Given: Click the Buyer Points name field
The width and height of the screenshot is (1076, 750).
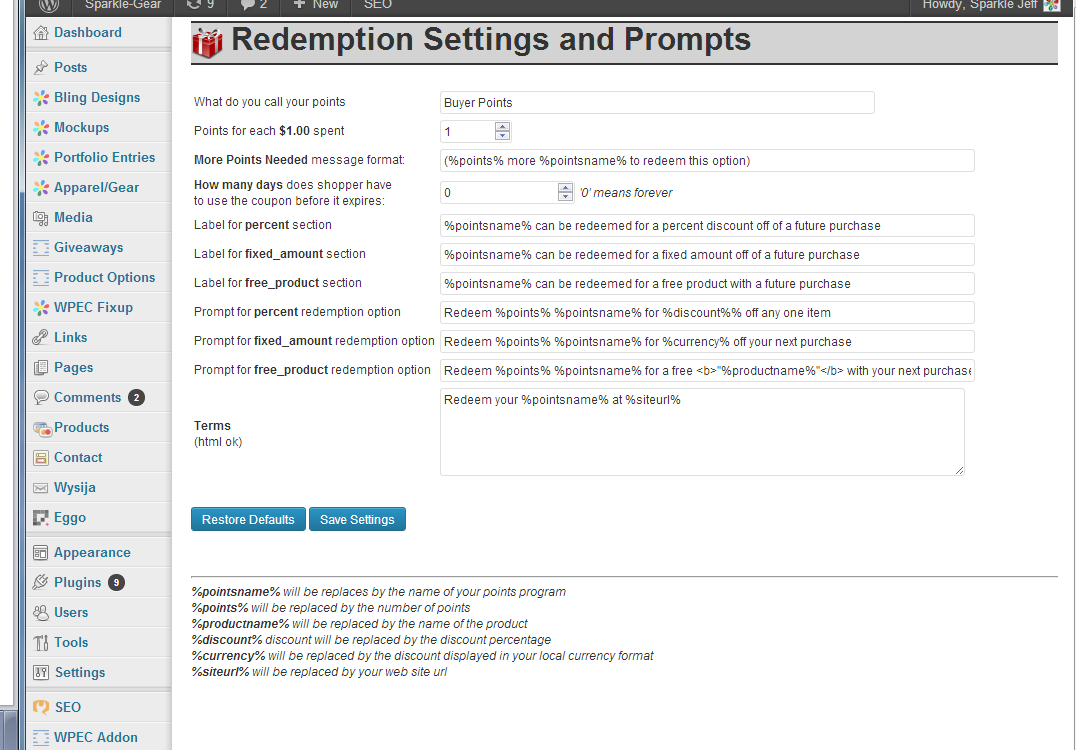Looking at the screenshot, I should [x=657, y=103].
